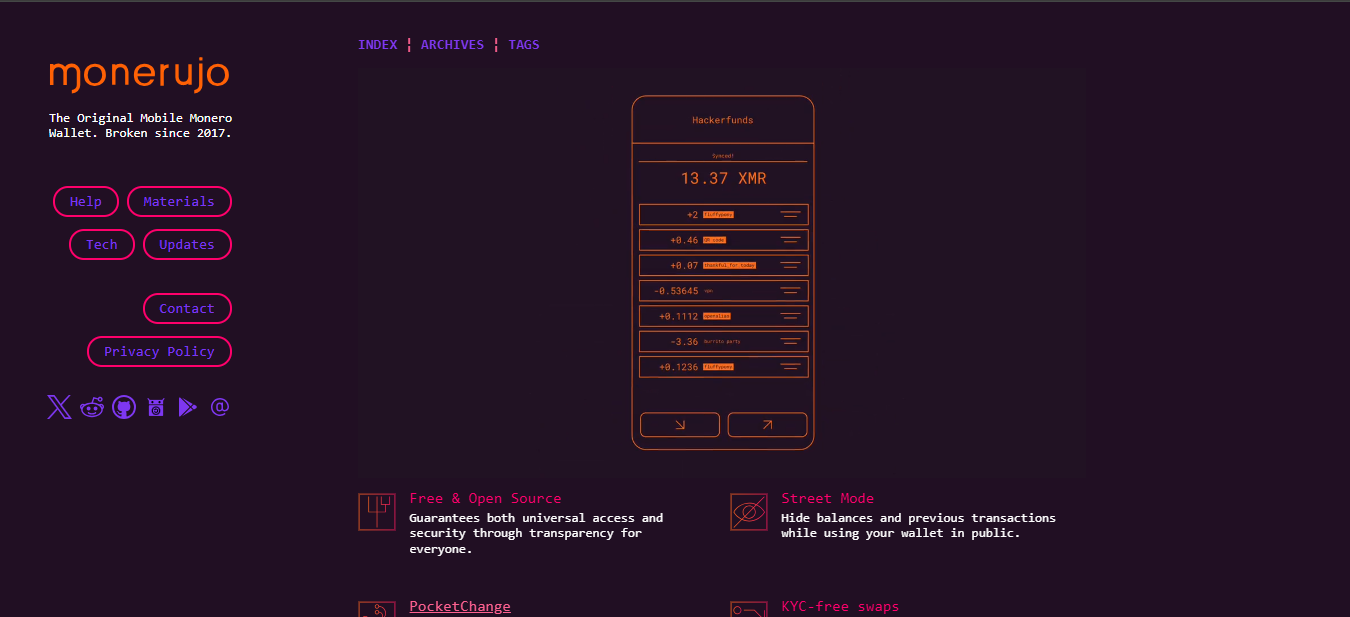
Task: Click the phone wallet illustration
Action: point(723,273)
